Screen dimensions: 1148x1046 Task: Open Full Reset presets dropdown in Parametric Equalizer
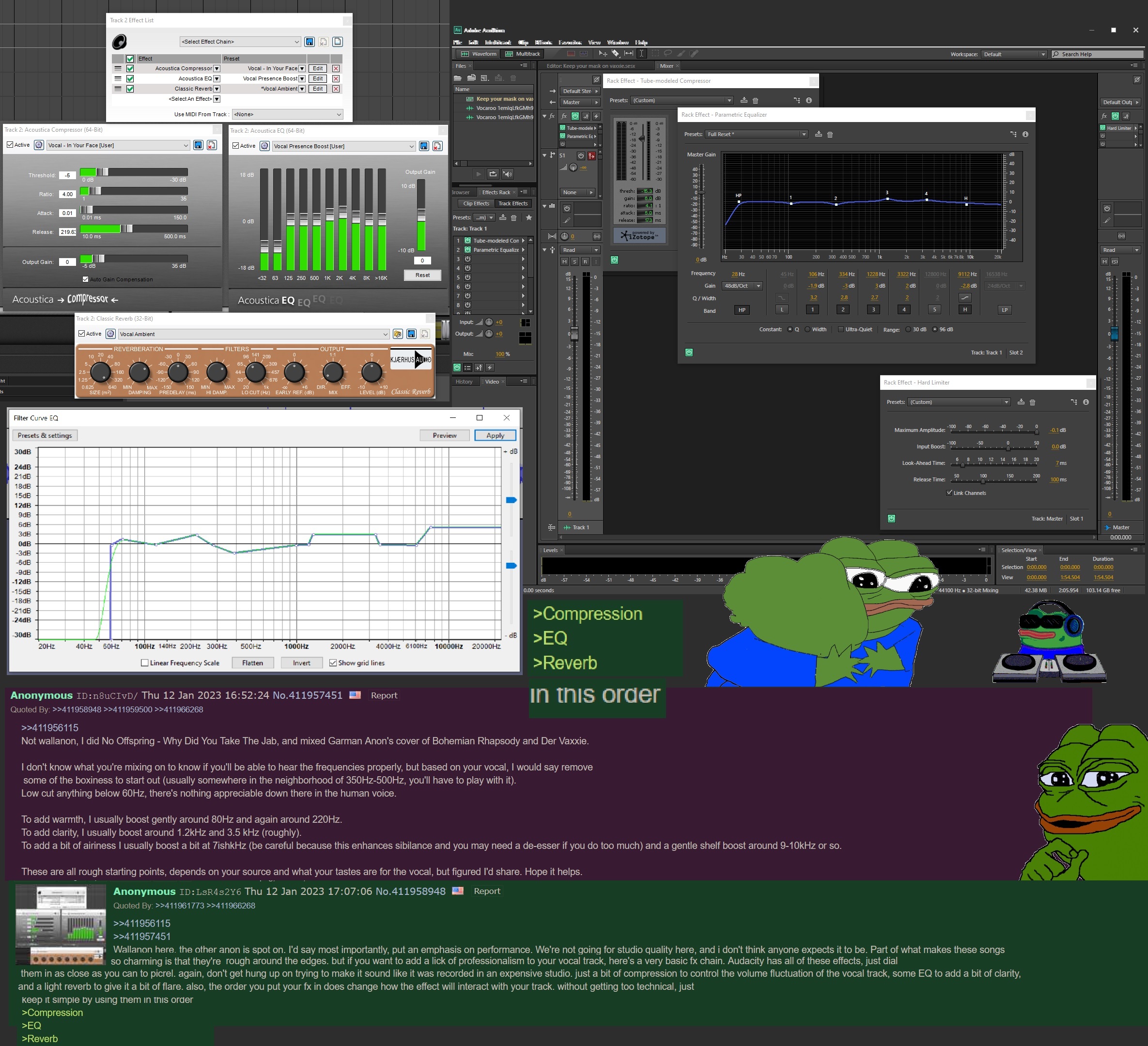(x=757, y=134)
